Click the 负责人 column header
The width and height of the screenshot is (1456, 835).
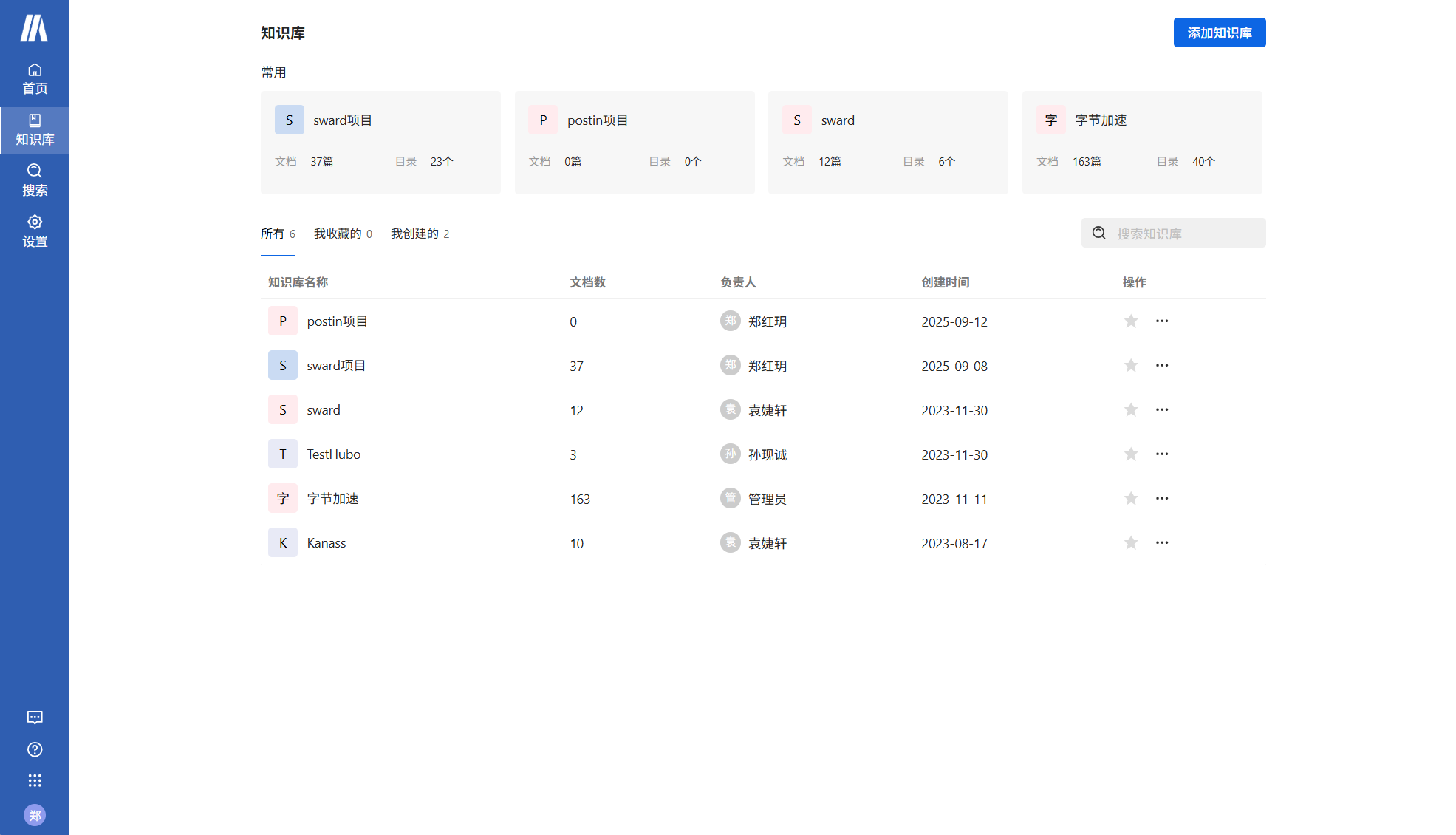(x=738, y=282)
